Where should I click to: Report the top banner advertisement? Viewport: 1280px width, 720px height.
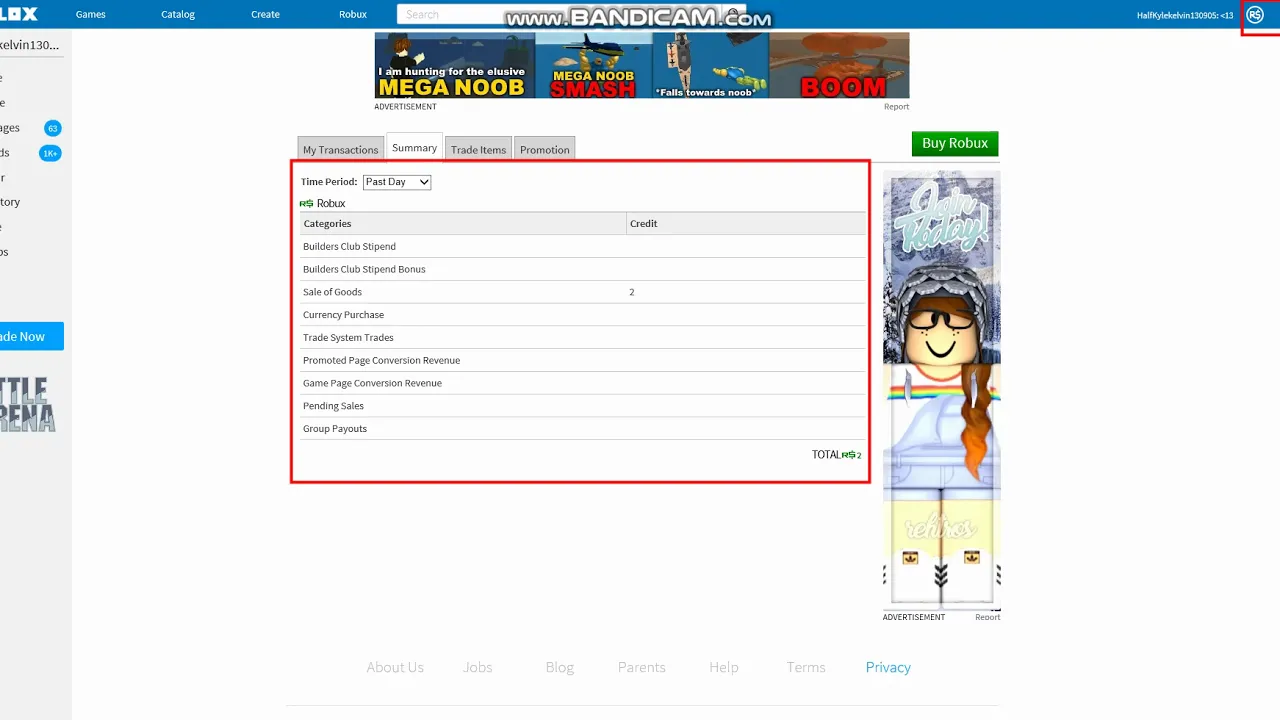pyautogui.click(x=896, y=107)
